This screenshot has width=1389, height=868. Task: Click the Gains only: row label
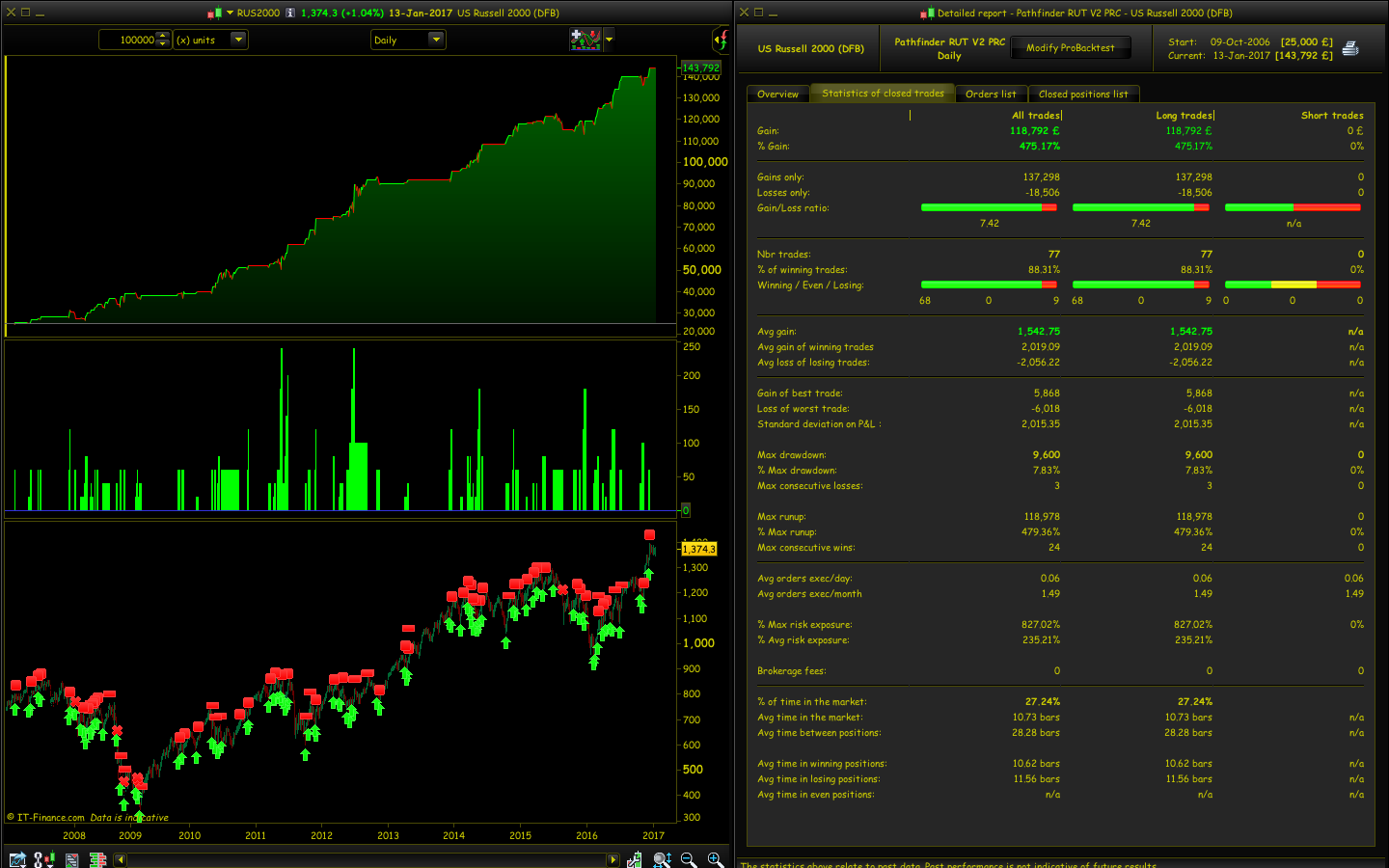click(x=780, y=176)
